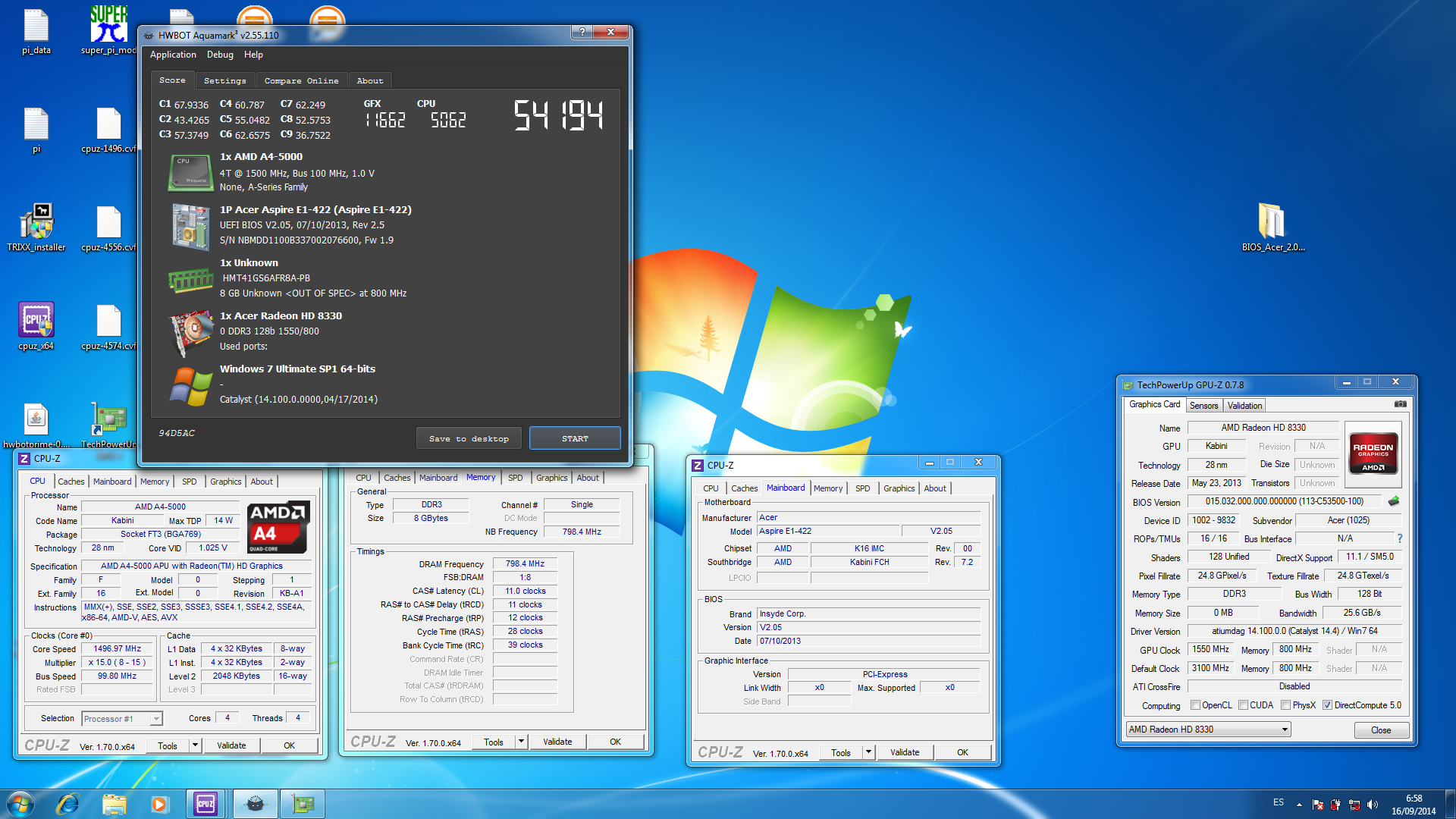Open Windows Media Player from the taskbar

click(x=159, y=804)
